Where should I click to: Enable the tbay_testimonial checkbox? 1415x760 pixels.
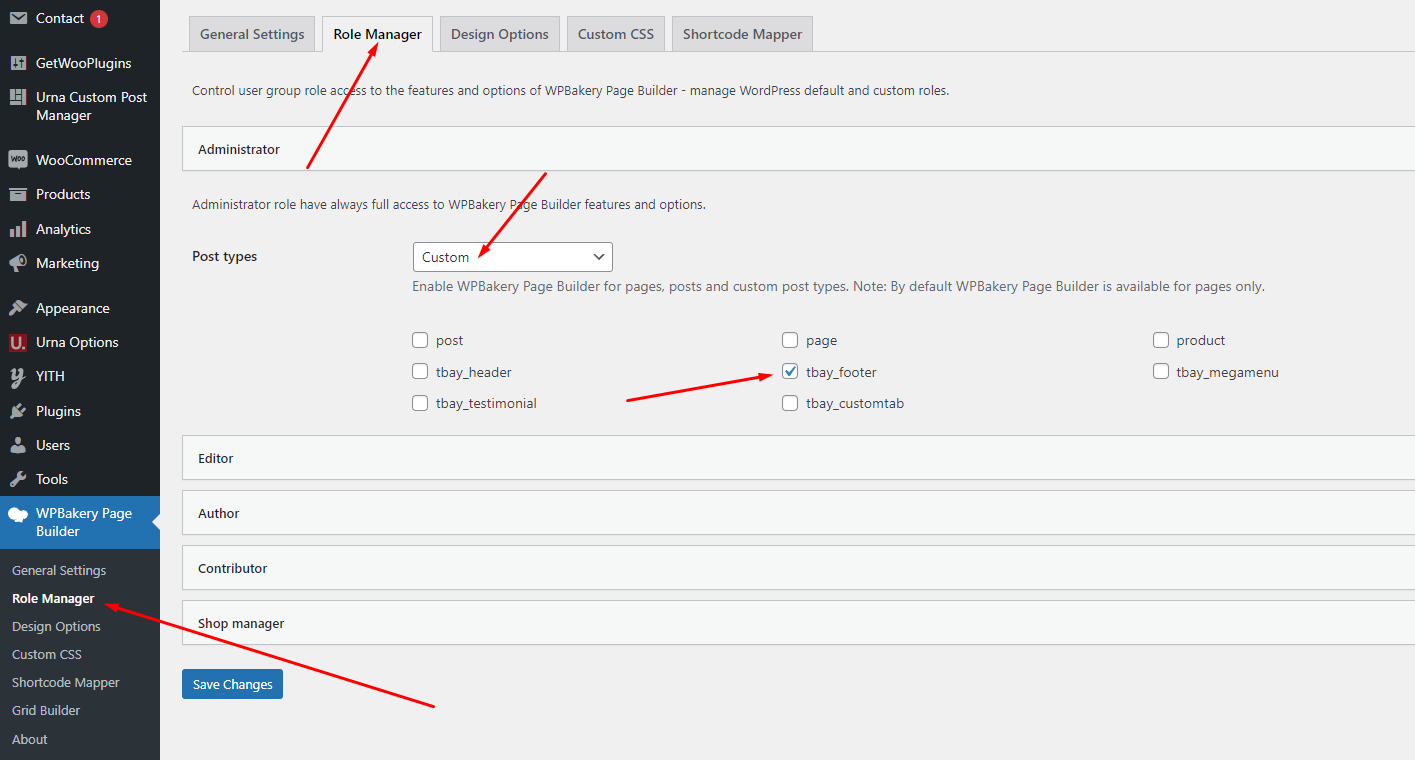pyautogui.click(x=420, y=403)
